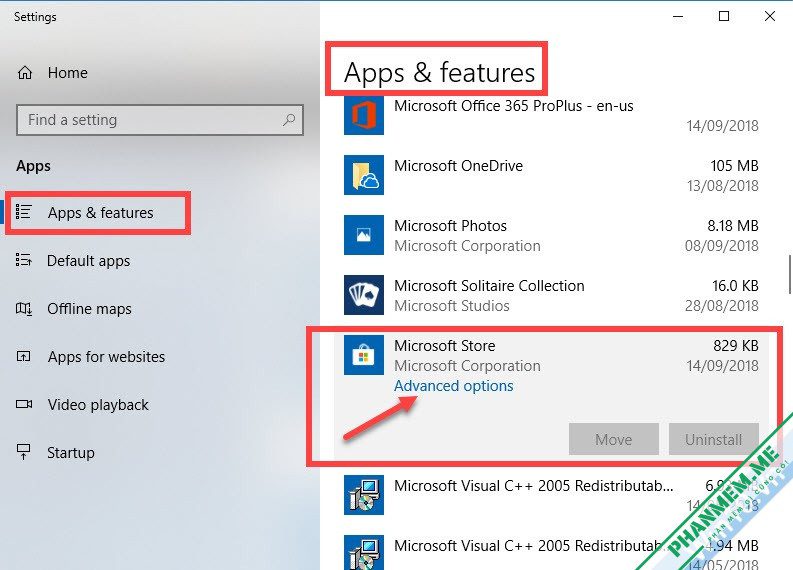793x570 pixels.
Task: Click the Photos 8.18 MB size value
Action: [x=733, y=226]
